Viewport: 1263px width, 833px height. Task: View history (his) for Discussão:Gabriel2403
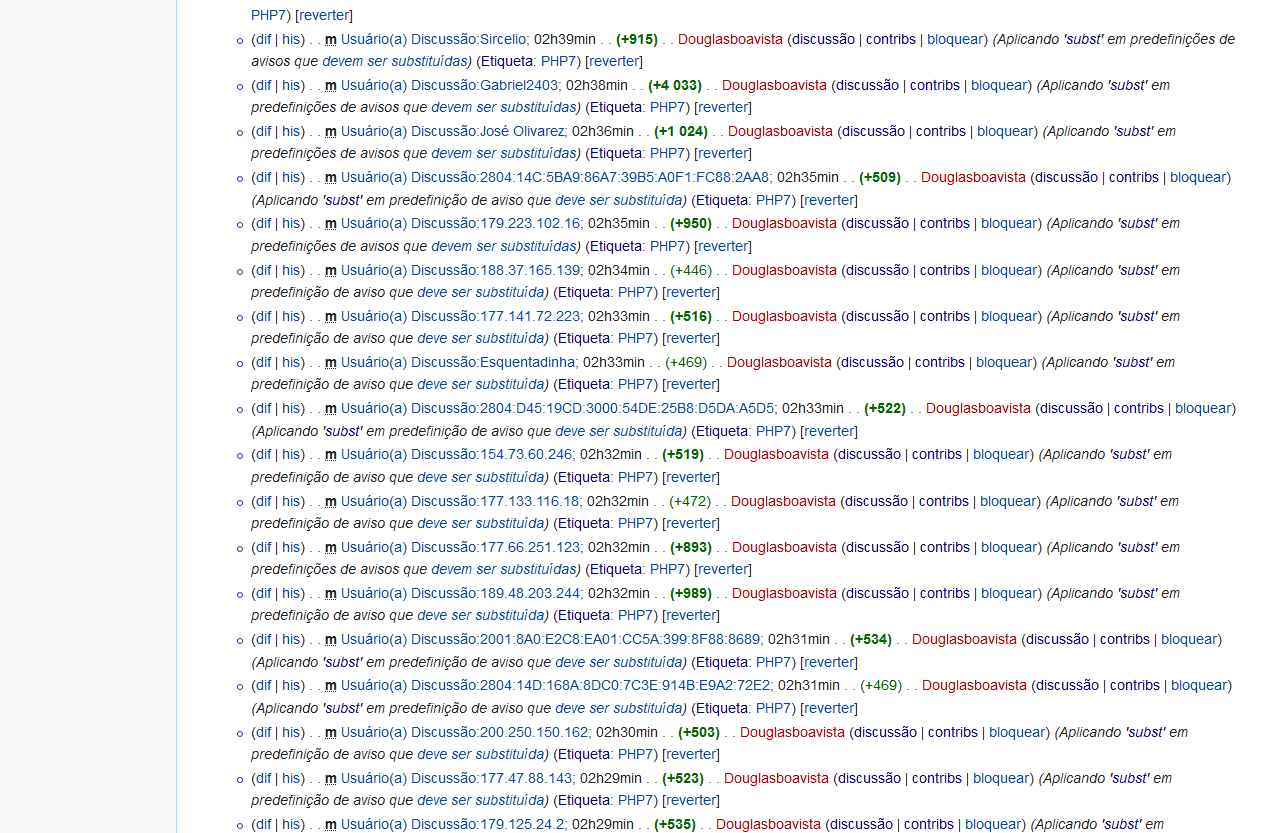tap(291, 85)
